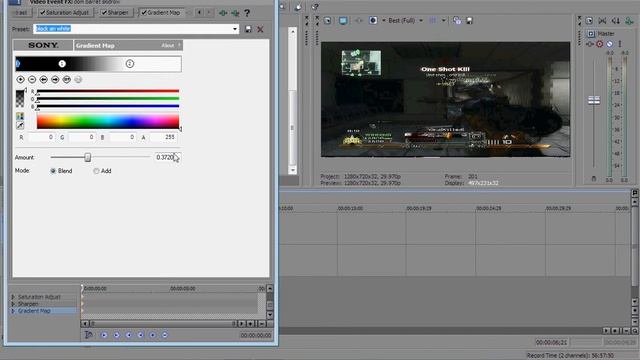Select the Add mode radio button

pos(96,171)
